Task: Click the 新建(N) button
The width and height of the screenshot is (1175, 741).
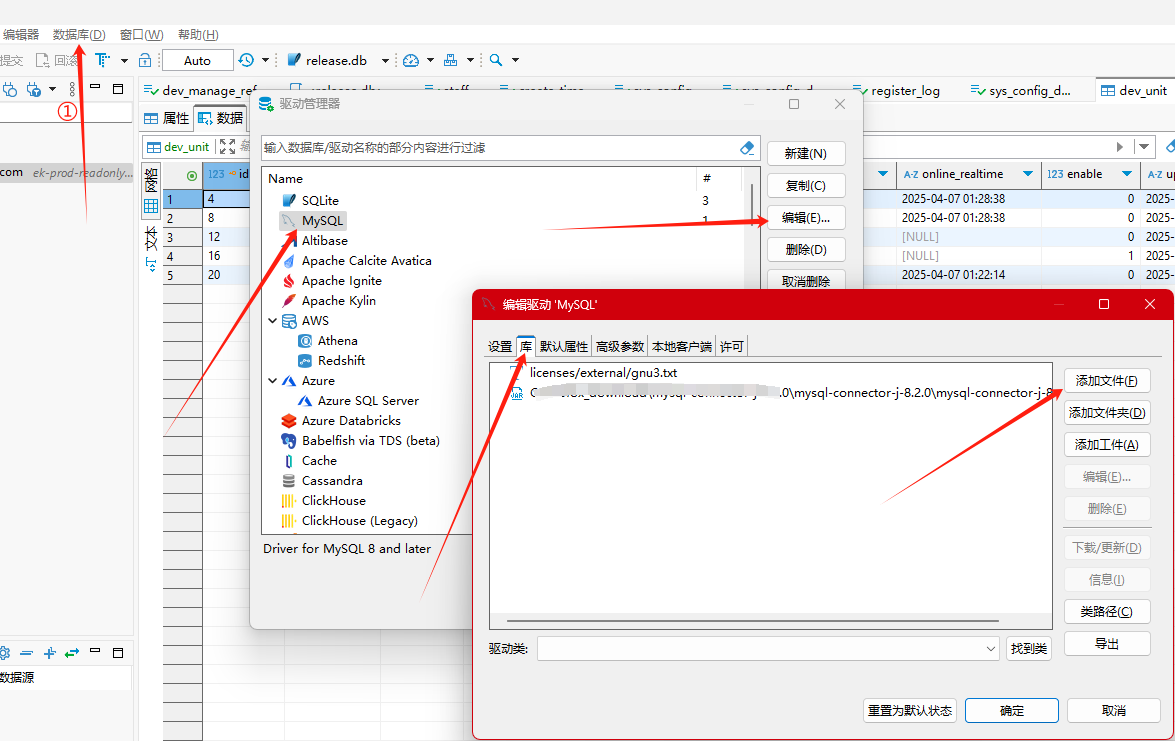Action: point(806,154)
